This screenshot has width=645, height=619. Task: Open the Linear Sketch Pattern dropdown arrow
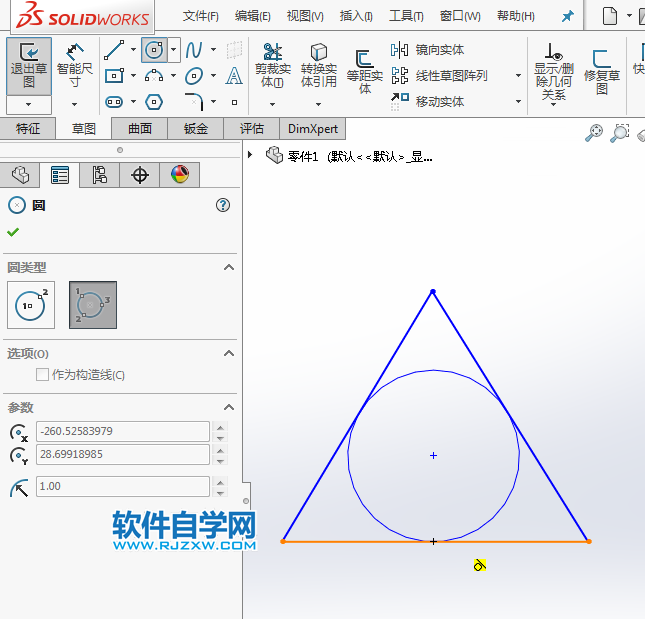[518, 76]
